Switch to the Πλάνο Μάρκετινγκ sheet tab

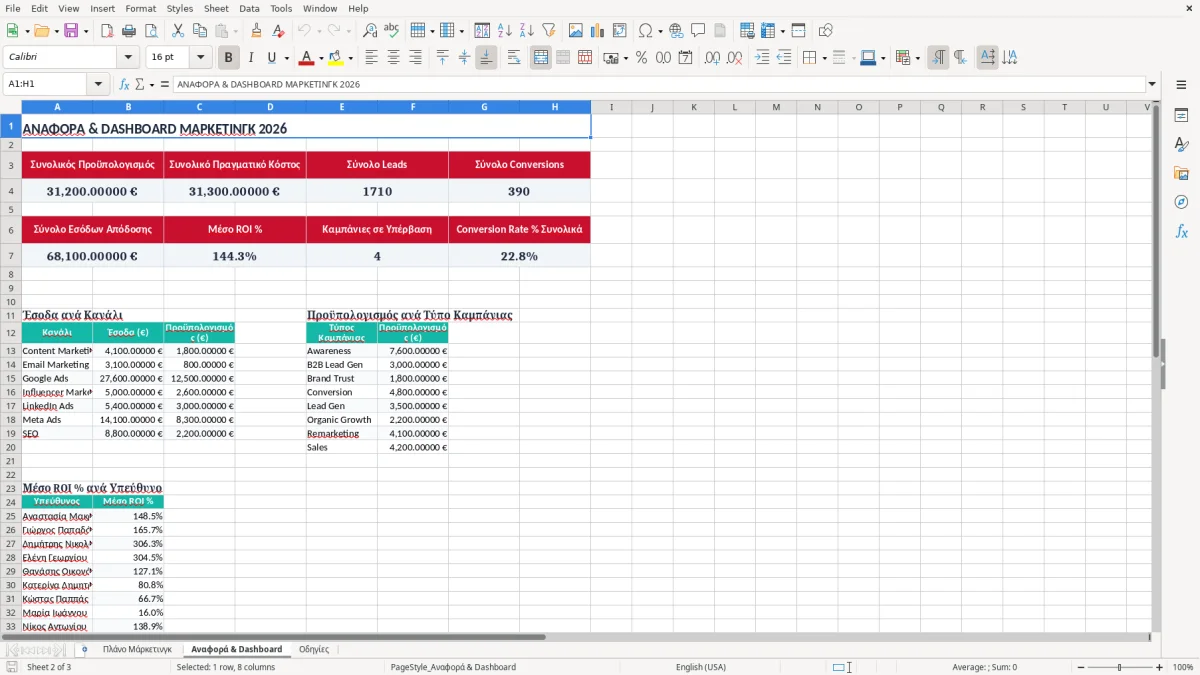[137, 649]
